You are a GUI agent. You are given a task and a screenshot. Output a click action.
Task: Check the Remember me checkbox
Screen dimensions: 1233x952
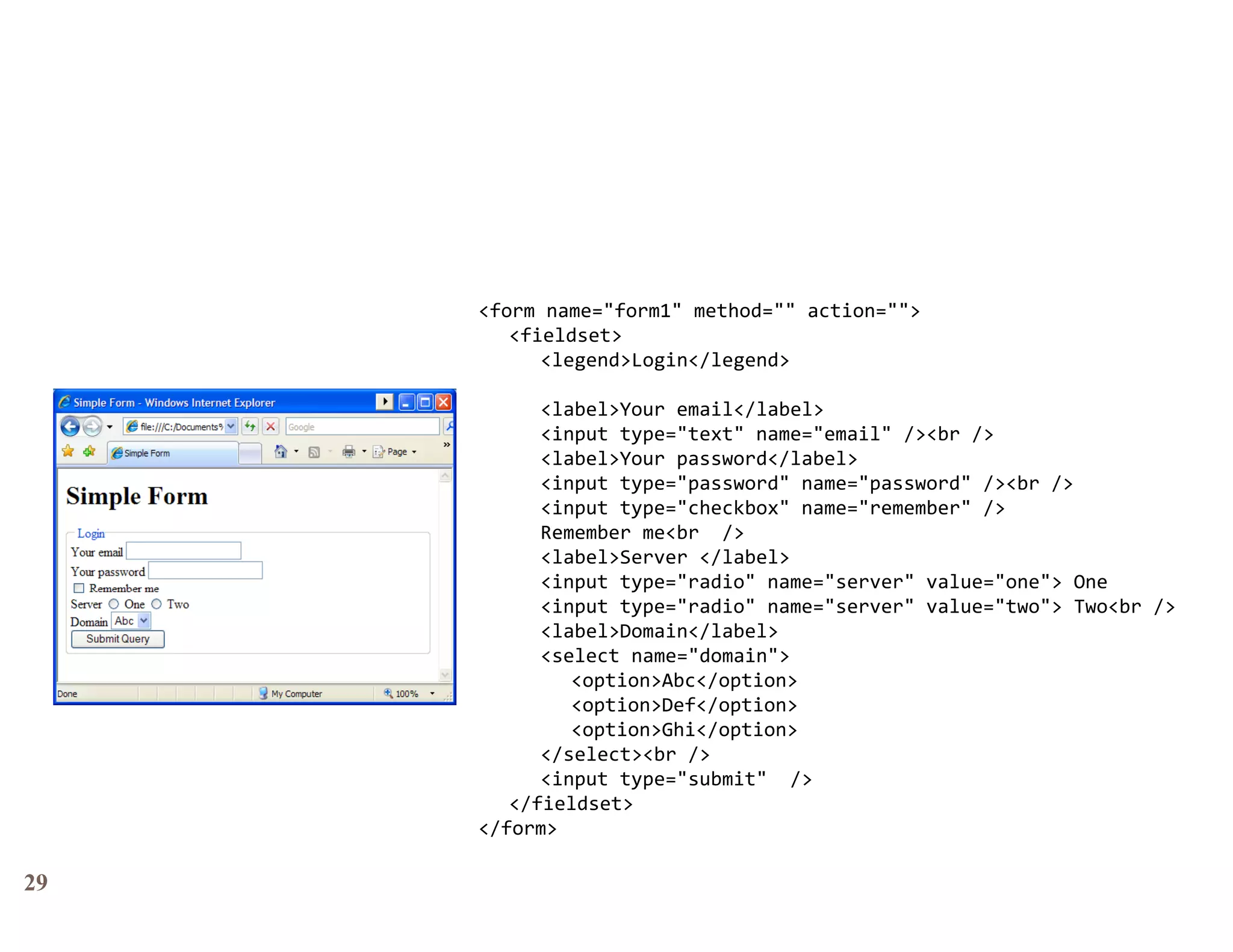point(79,588)
